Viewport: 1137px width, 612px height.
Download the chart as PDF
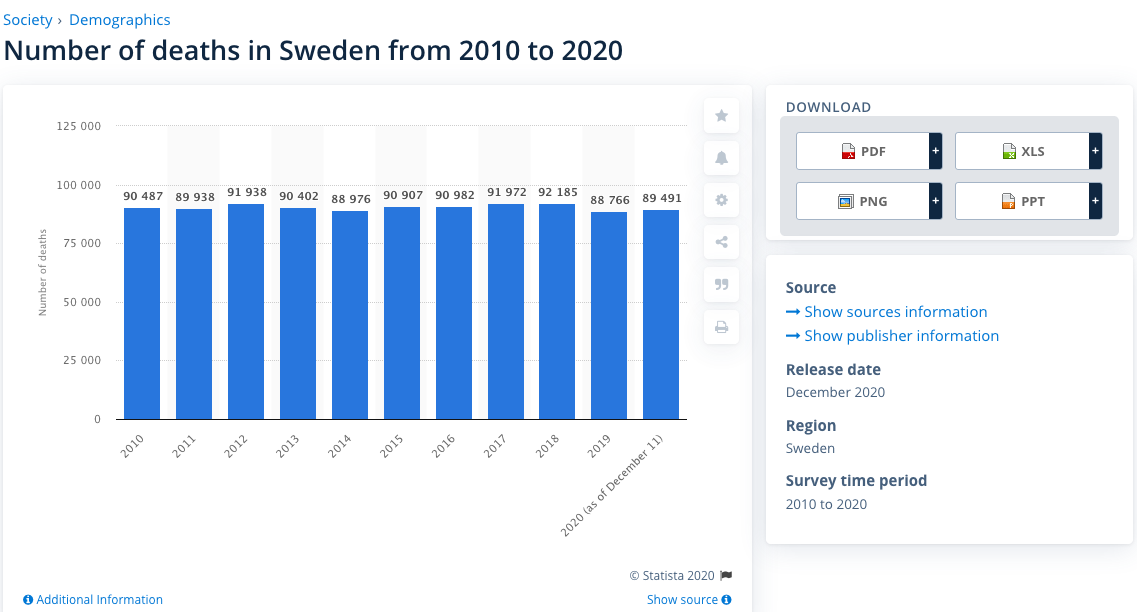click(862, 151)
